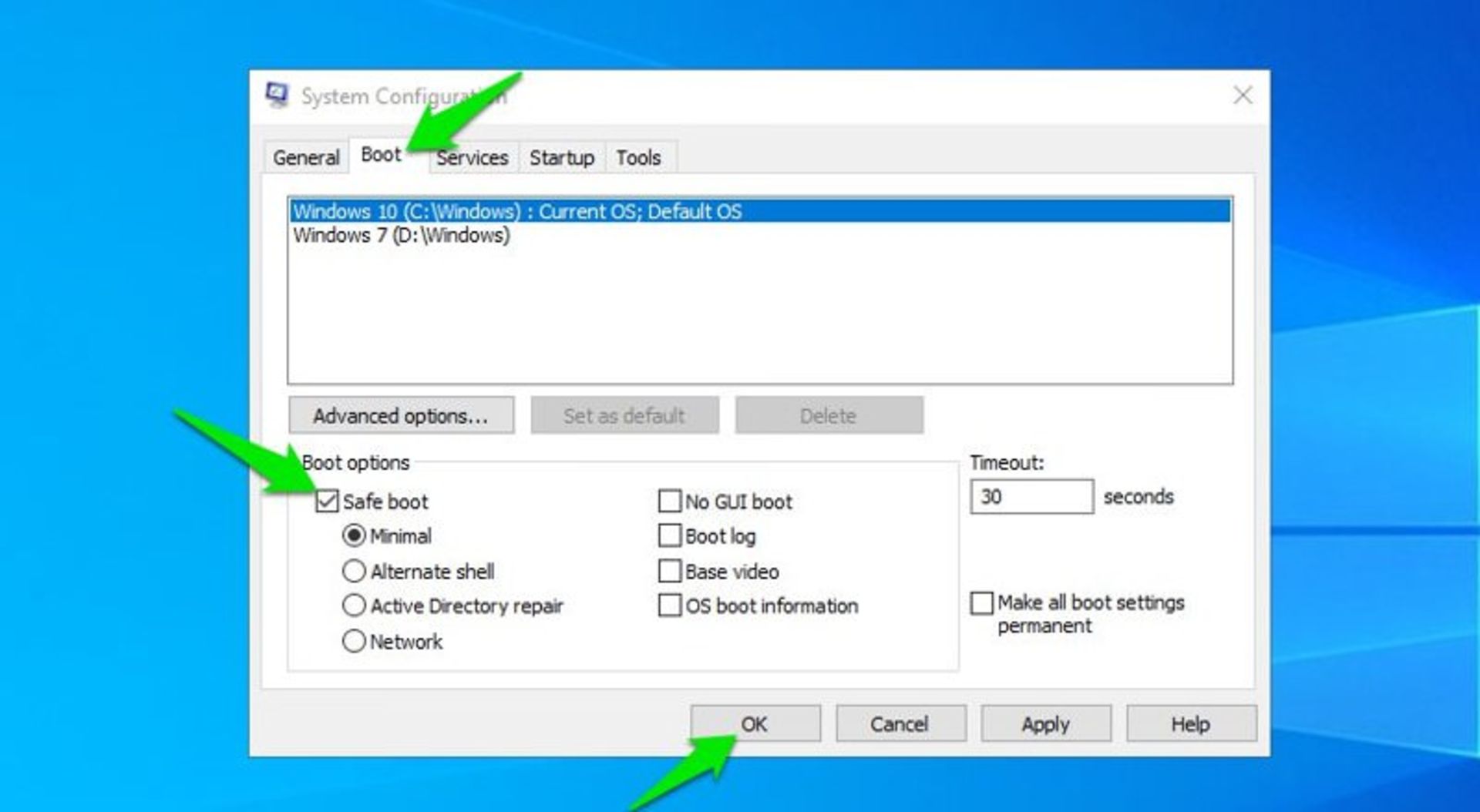Open the Tools tab
Image resolution: width=1480 pixels, height=812 pixels.
[638, 158]
